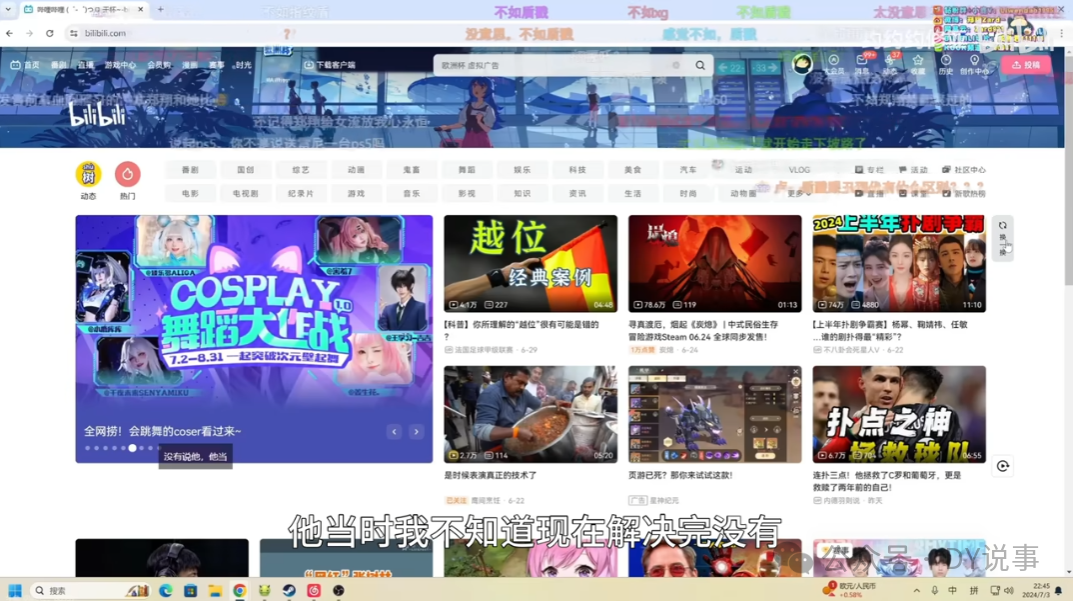Open the Windows Start menu icon
This screenshot has width=1073, height=601.
click(14, 590)
